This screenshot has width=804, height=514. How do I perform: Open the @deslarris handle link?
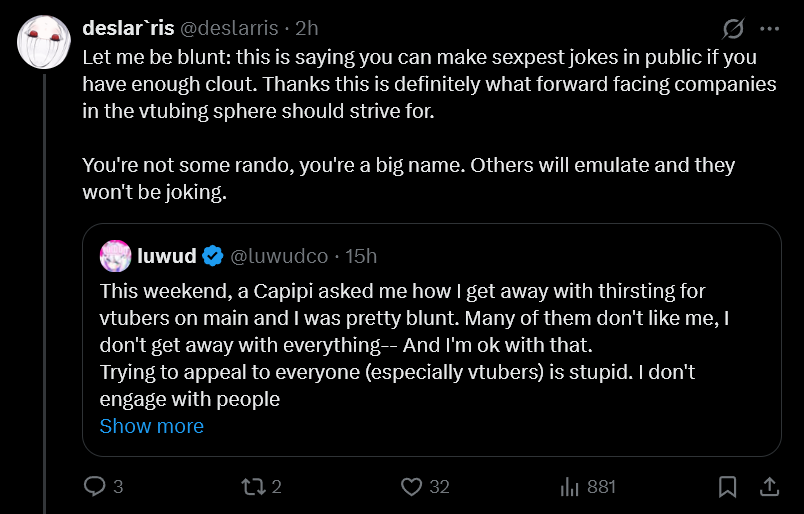pyautogui.click(x=229, y=28)
